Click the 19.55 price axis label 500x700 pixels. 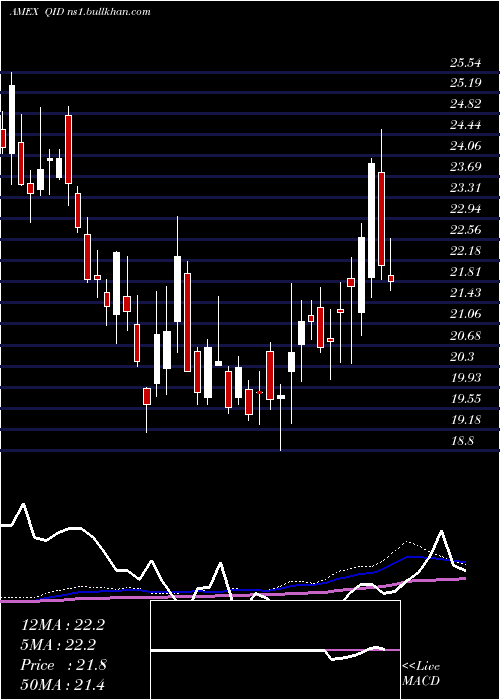[466, 398]
